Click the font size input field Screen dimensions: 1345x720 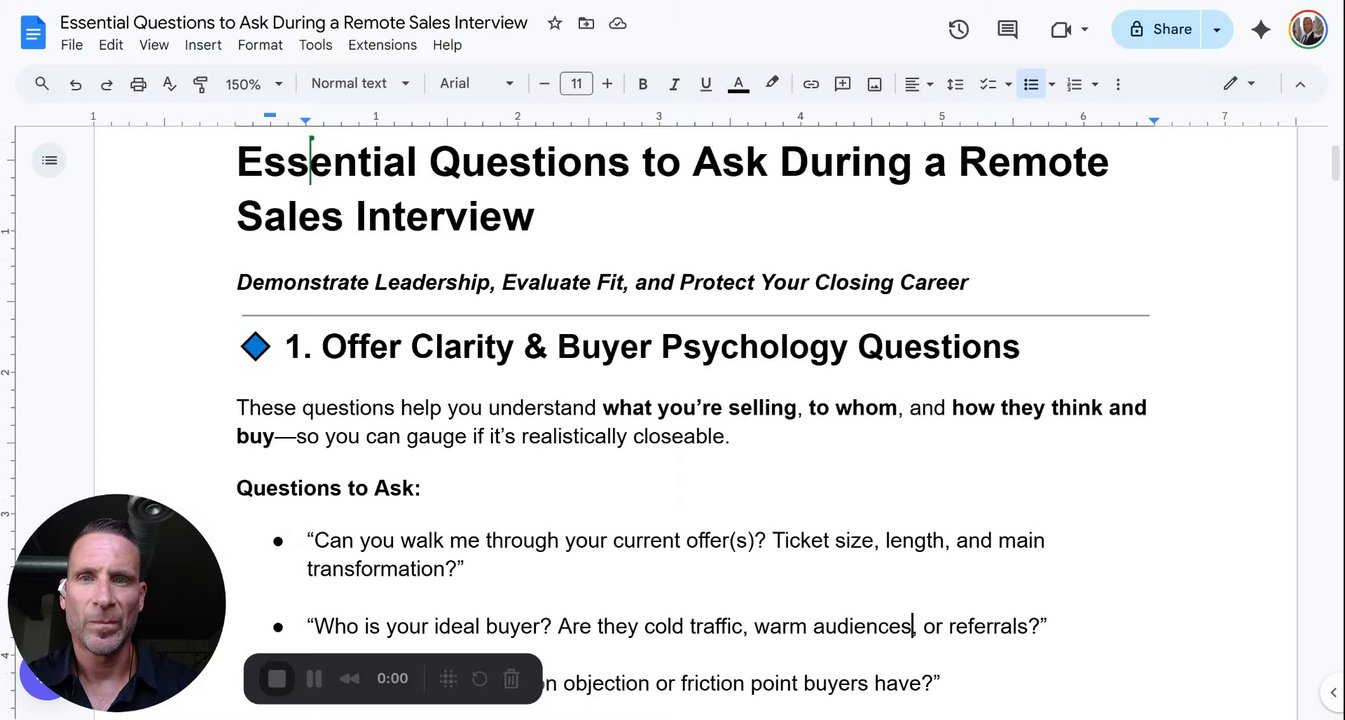576,84
